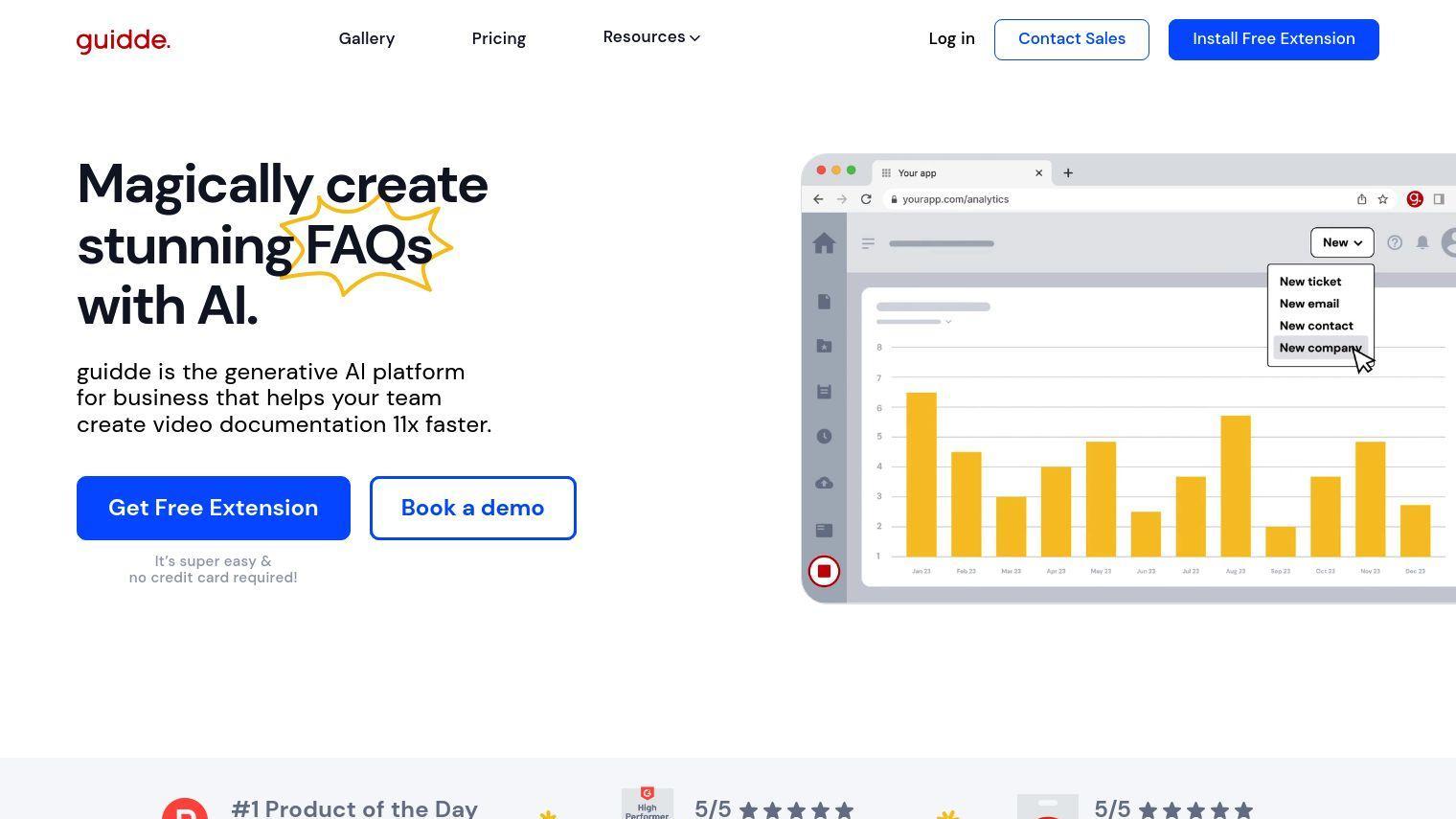Viewport: 1456px width, 819px height.
Task: Click the new tab plus icon
Action: click(x=1068, y=173)
